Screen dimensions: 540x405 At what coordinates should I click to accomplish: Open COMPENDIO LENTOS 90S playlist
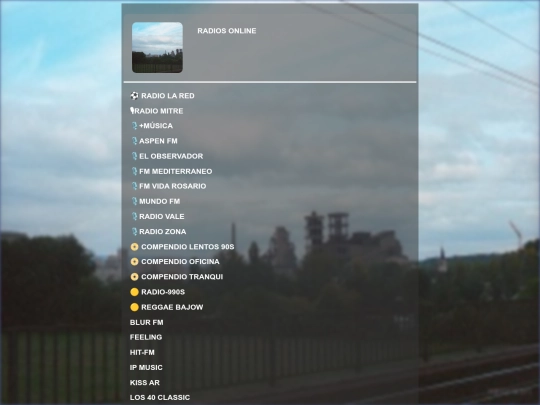[188, 247]
